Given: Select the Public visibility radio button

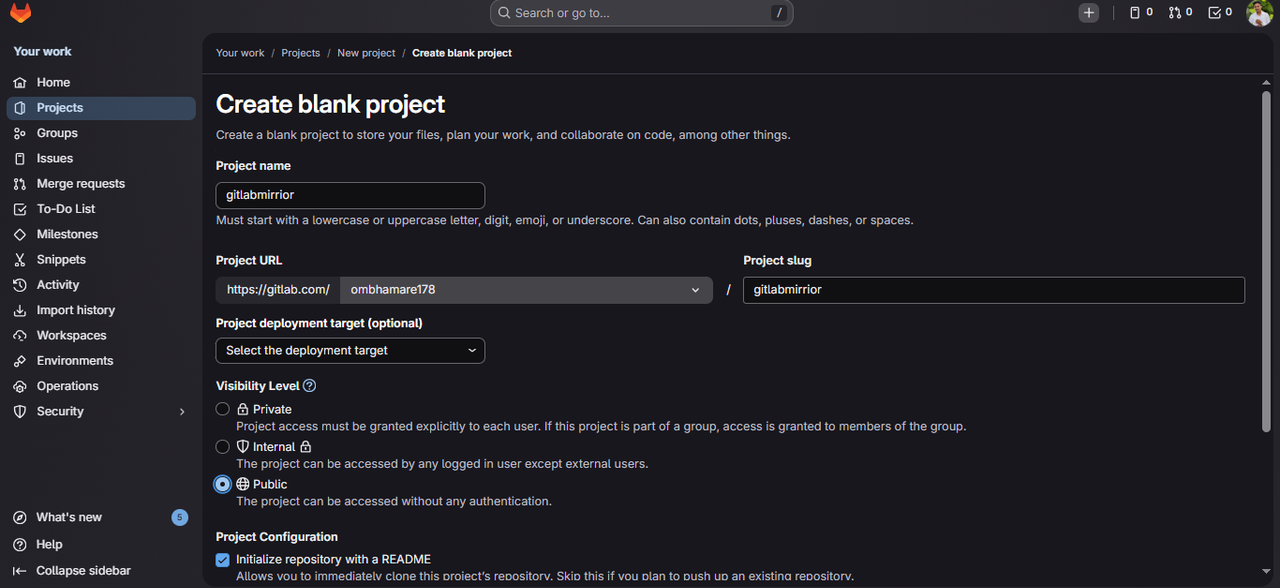Looking at the screenshot, I should pos(223,484).
